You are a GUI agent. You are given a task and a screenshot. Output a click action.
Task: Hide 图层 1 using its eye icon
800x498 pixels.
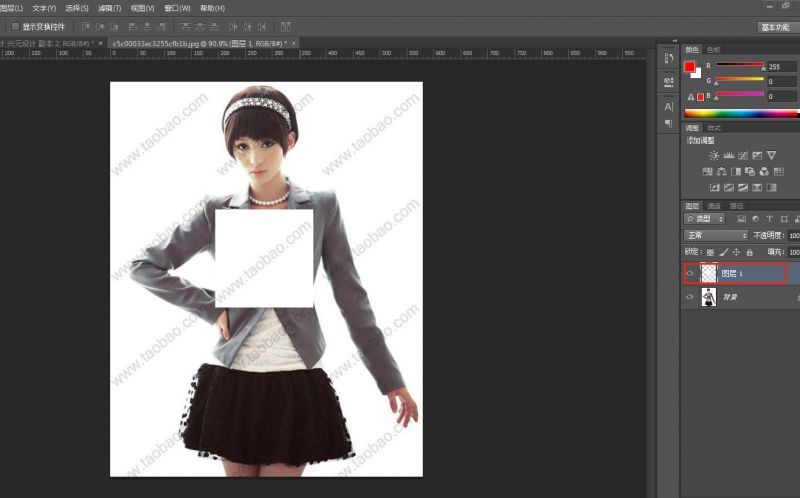click(x=690, y=273)
